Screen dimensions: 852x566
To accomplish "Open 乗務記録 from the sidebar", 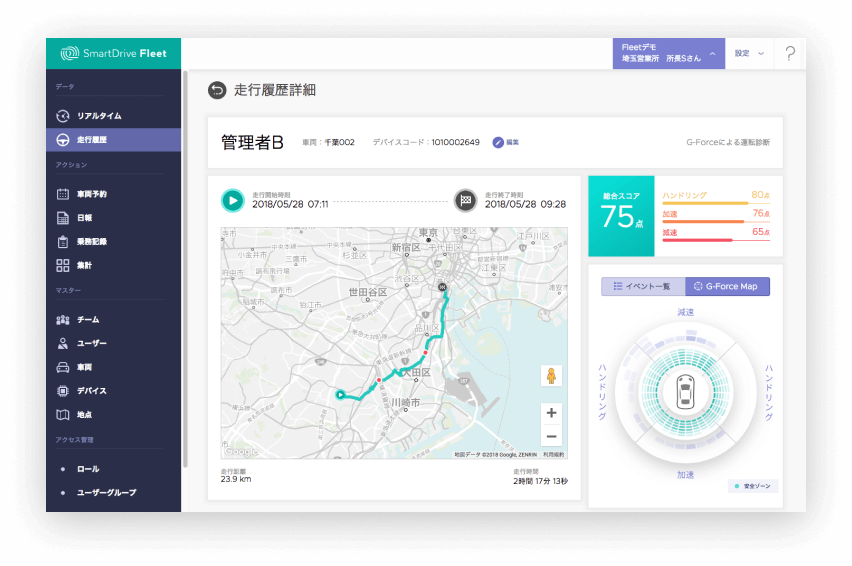I will click(114, 242).
